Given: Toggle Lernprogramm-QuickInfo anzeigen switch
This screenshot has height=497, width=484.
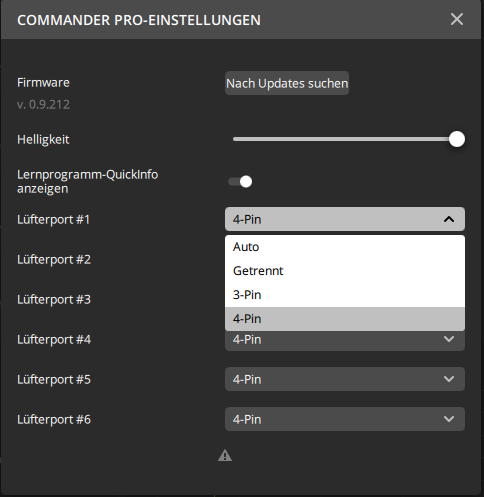Looking at the screenshot, I should point(240,182).
